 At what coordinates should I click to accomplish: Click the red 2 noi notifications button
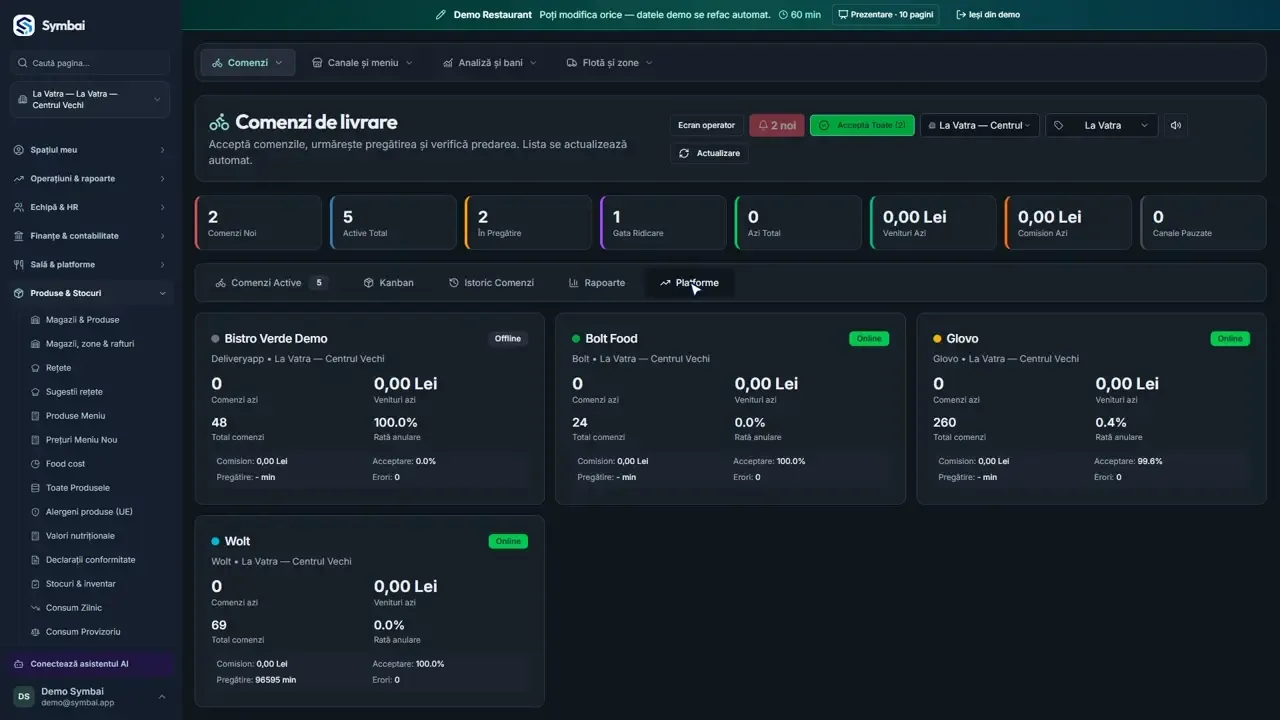pyautogui.click(x=777, y=125)
